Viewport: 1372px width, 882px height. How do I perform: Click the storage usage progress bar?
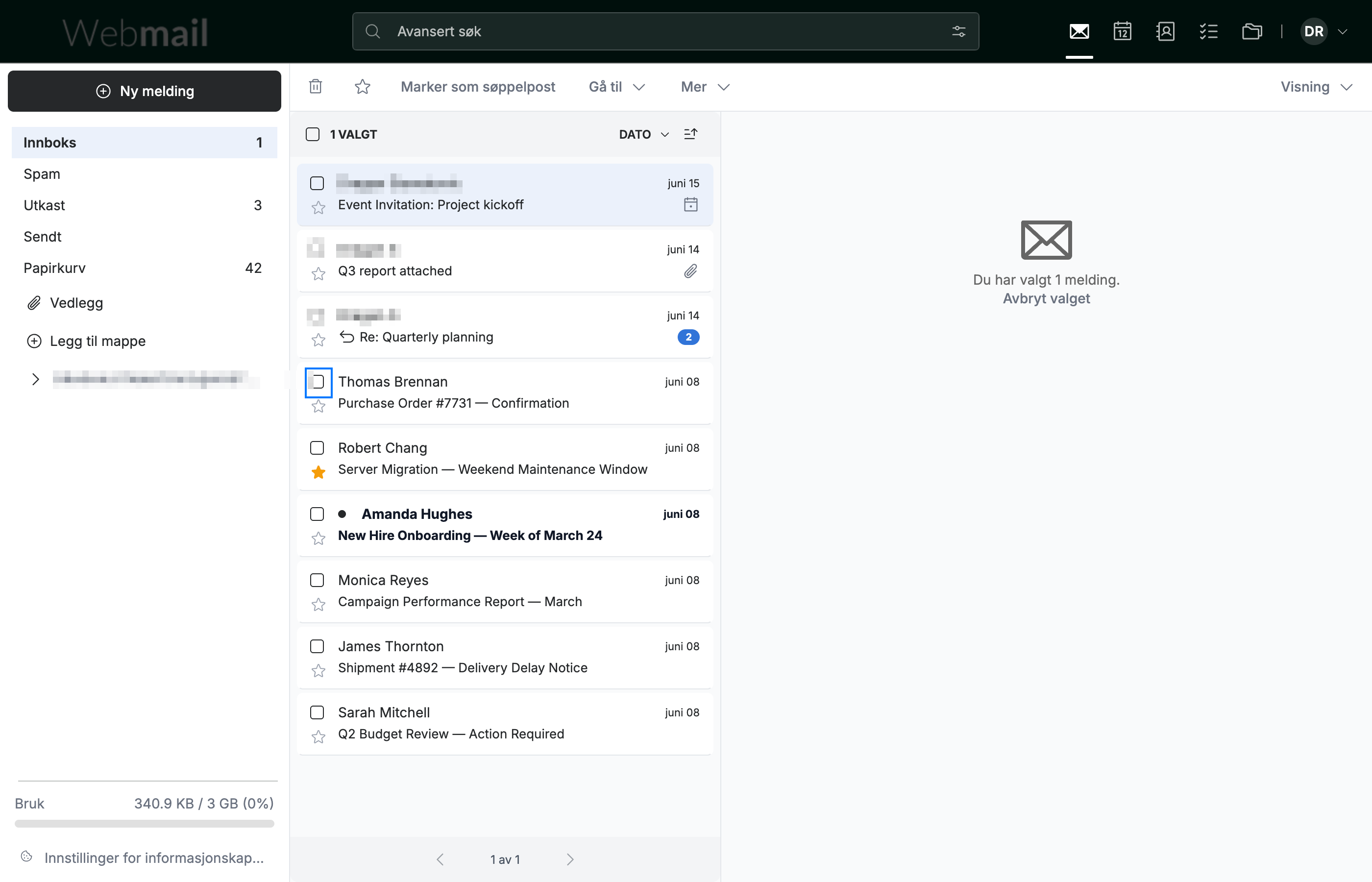(144, 824)
